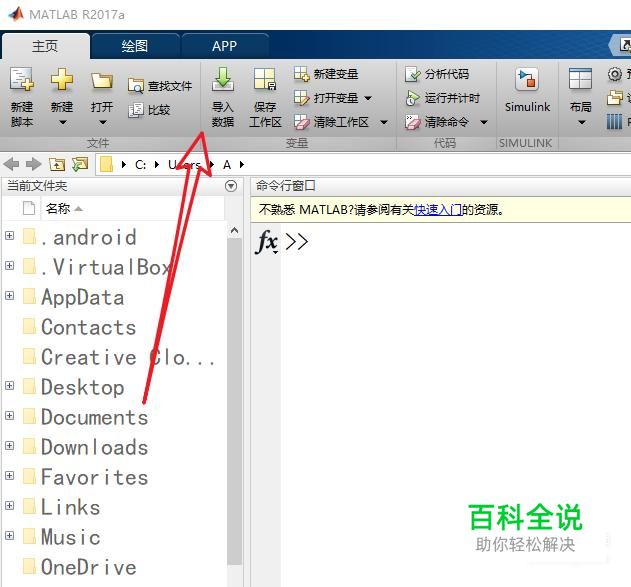Image resolution: width=631 pixels, height=587 pixels.
Task: Click Compare (比较) files
Action: pos(149,110)
